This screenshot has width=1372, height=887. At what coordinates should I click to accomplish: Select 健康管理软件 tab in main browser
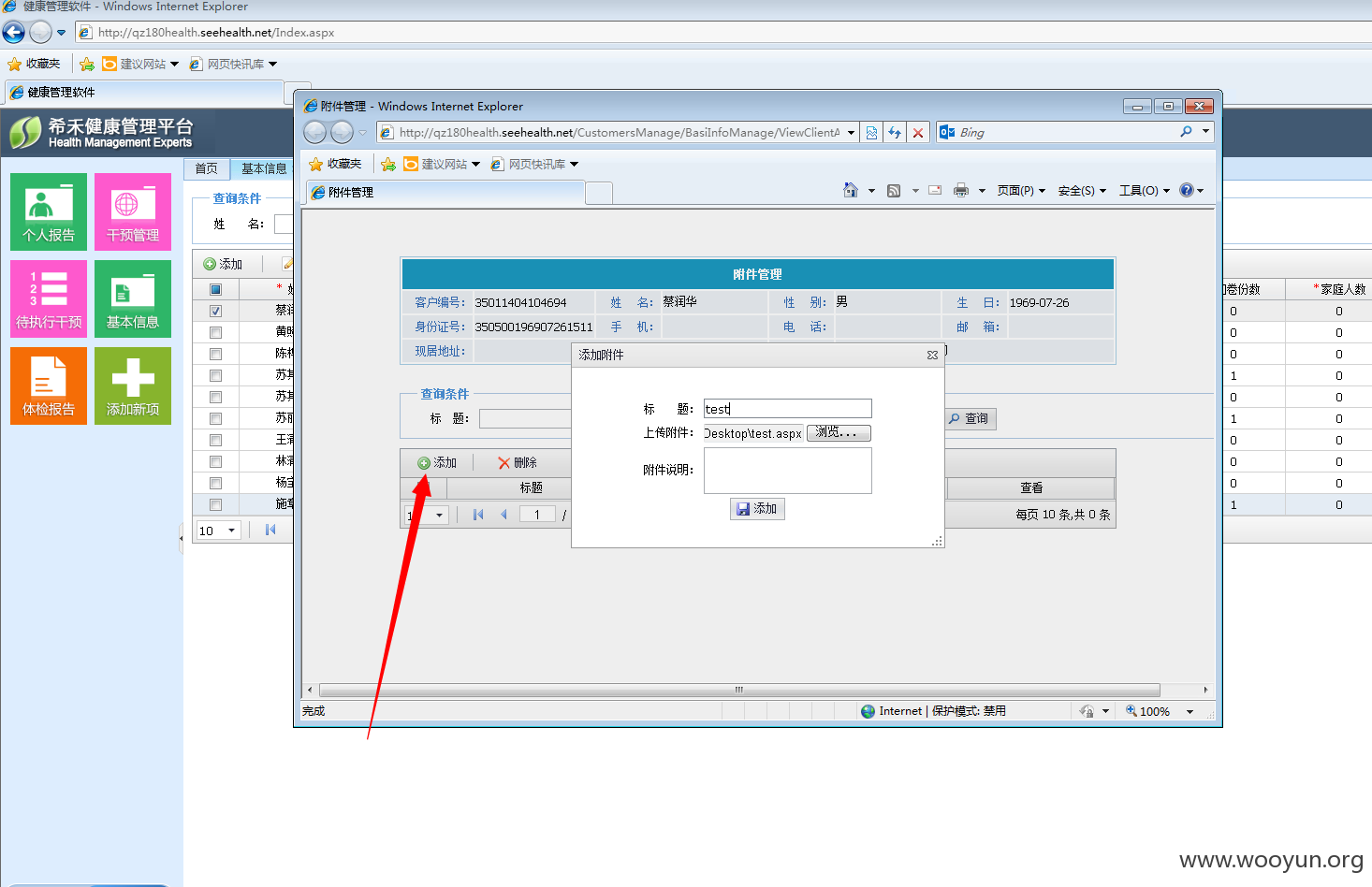point(145,93)
